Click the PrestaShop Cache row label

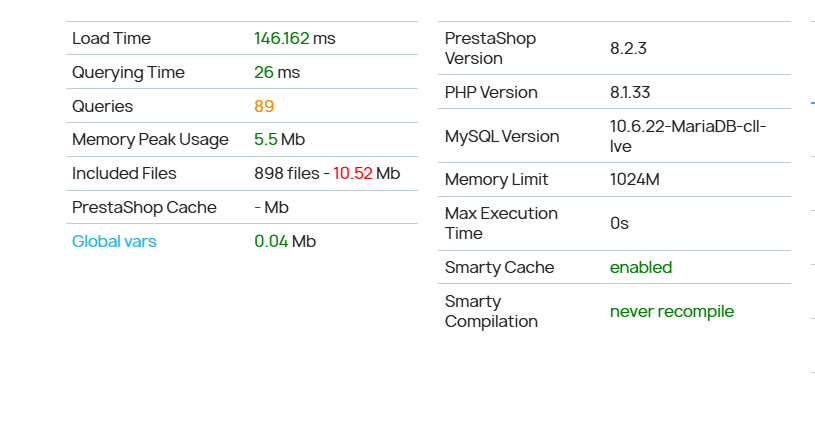pos(144,207)
